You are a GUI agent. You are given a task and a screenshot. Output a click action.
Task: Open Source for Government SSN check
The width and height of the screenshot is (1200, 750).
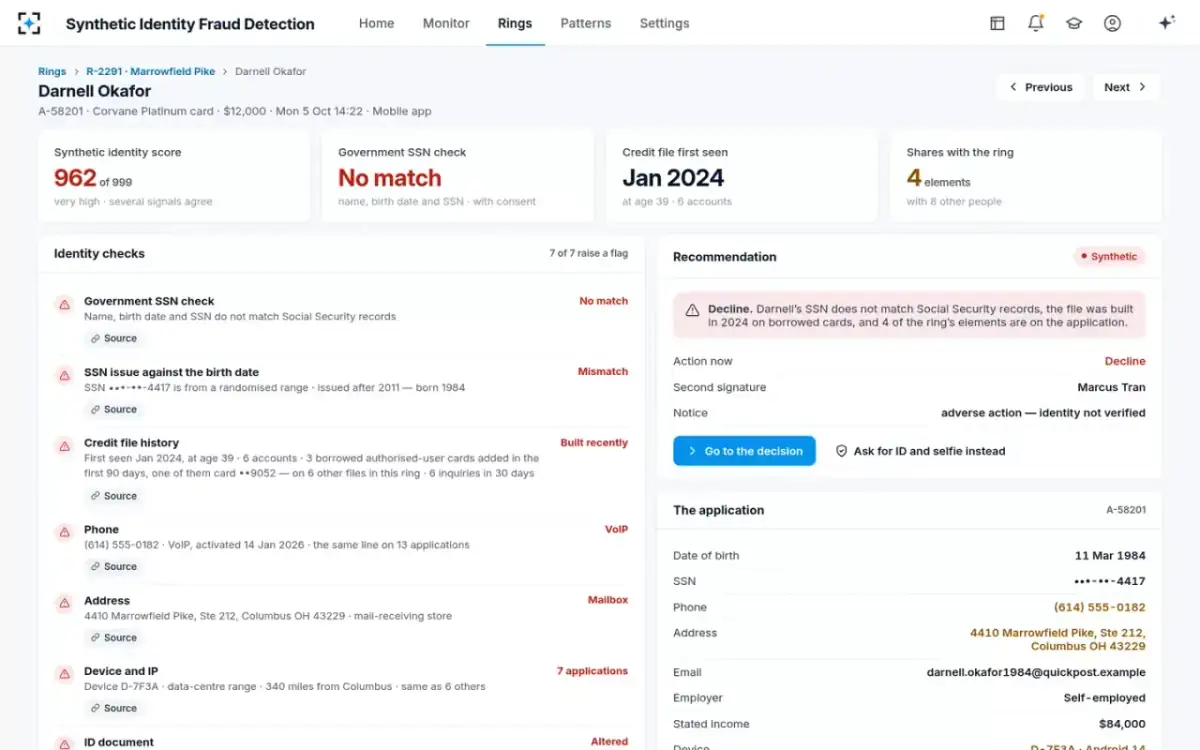113,338
